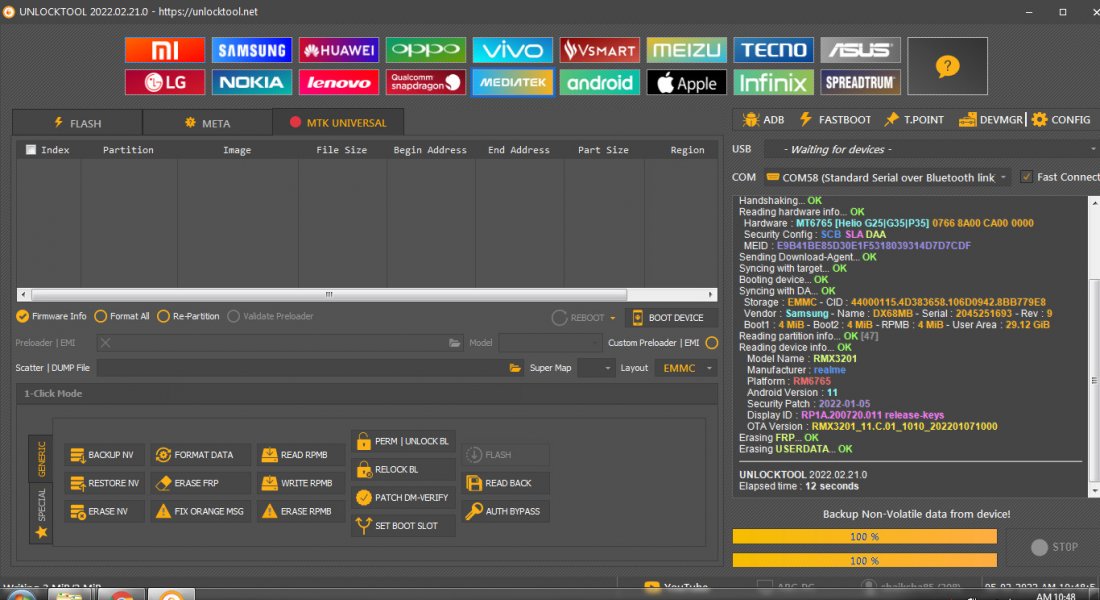Click the BACKUP NV button
The width and height of the screenshot is (1100, 600).
pos(104,455)
